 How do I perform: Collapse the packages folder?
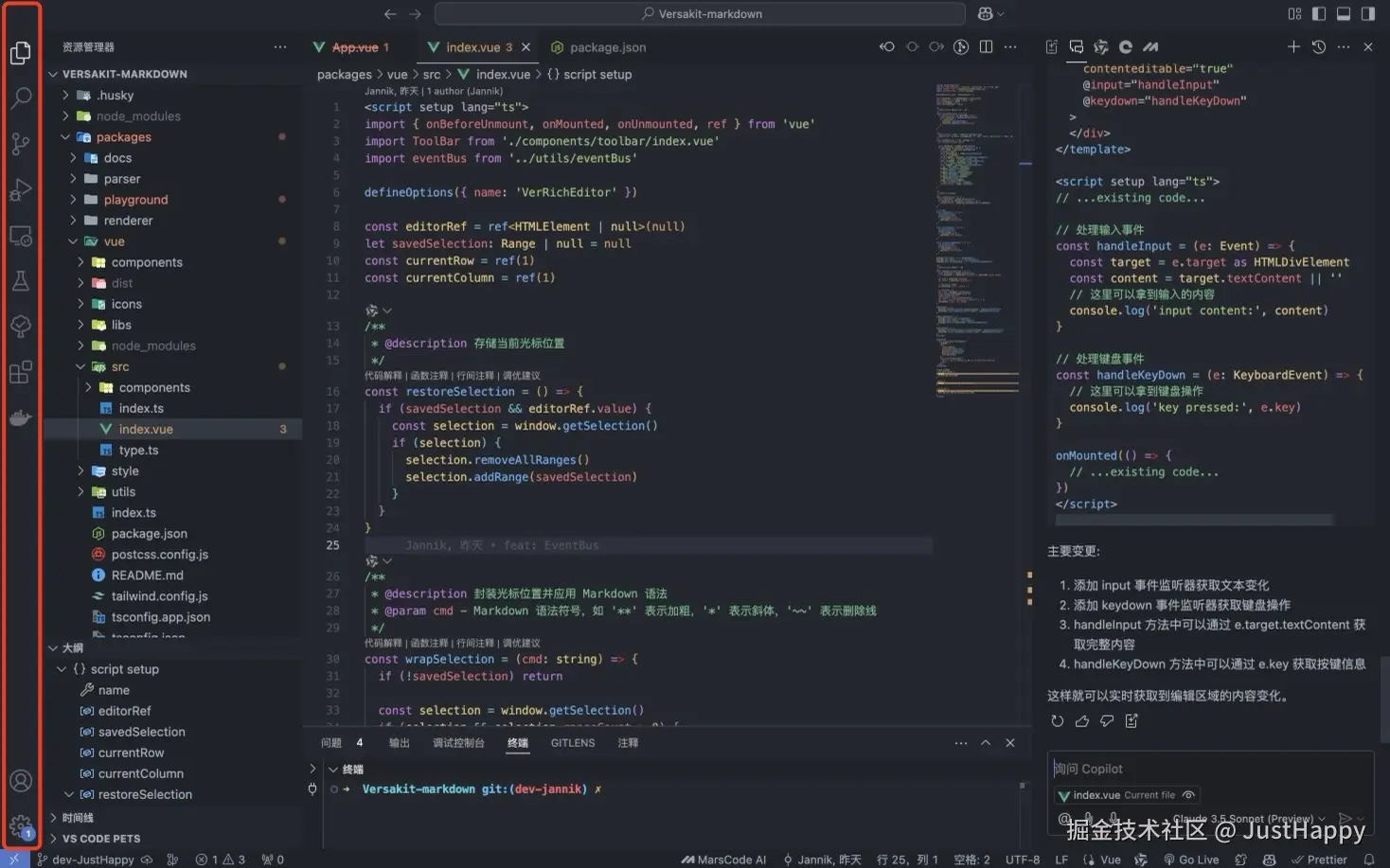click(172, 137)
